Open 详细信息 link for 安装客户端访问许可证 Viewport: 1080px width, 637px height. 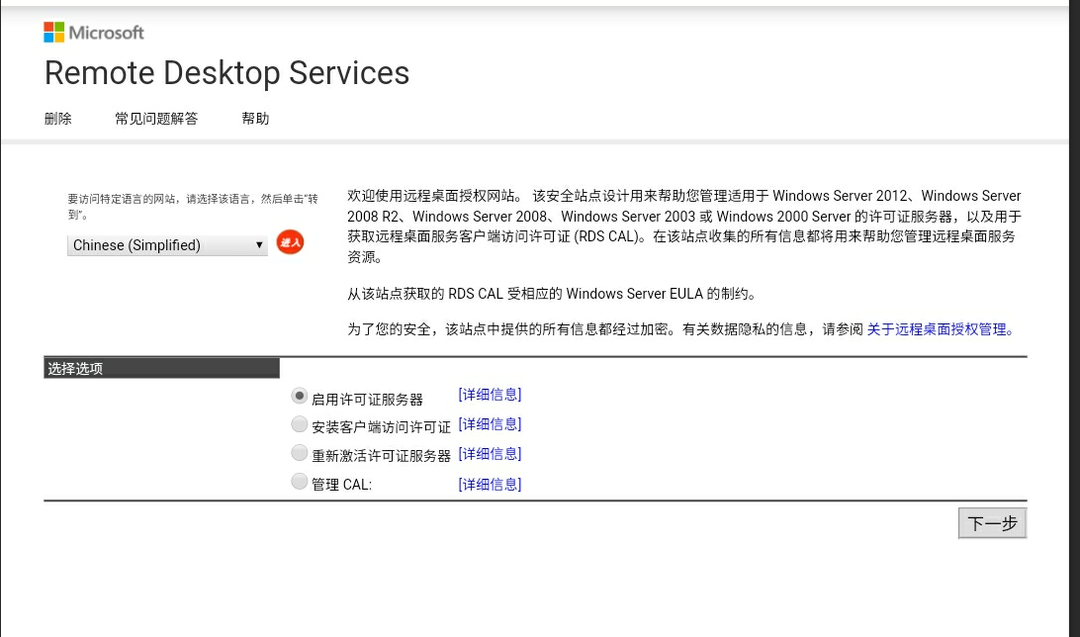(x=490, y=424)
